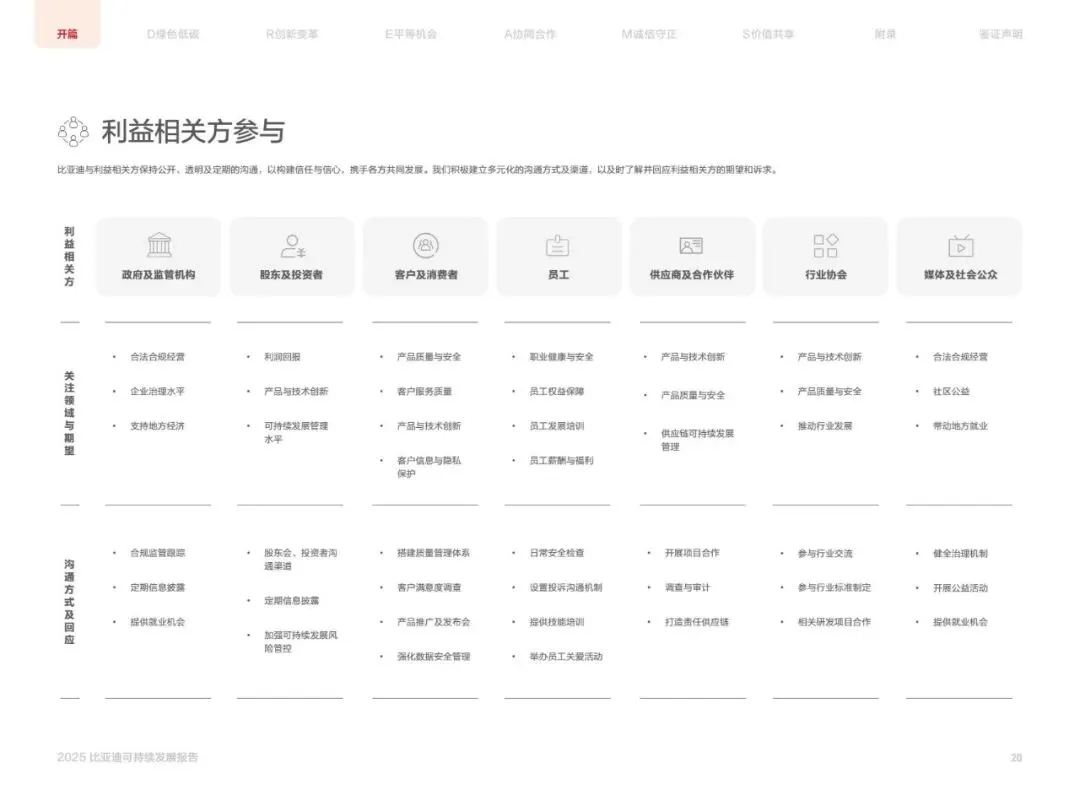
Task: Click 供应链可持续发展管理 item
Action: tap(698, 440)
